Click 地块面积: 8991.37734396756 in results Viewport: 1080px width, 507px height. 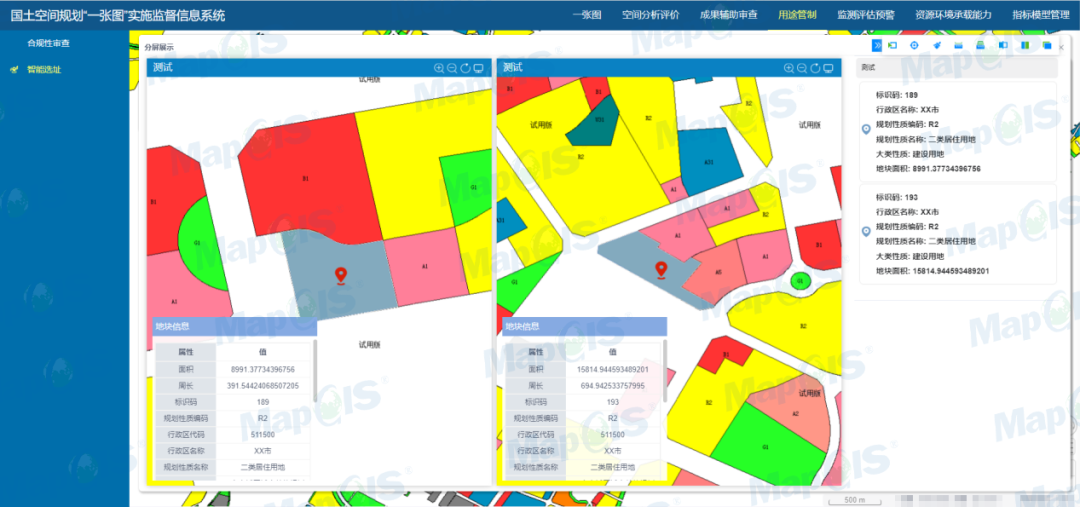(x=928, y=169)
